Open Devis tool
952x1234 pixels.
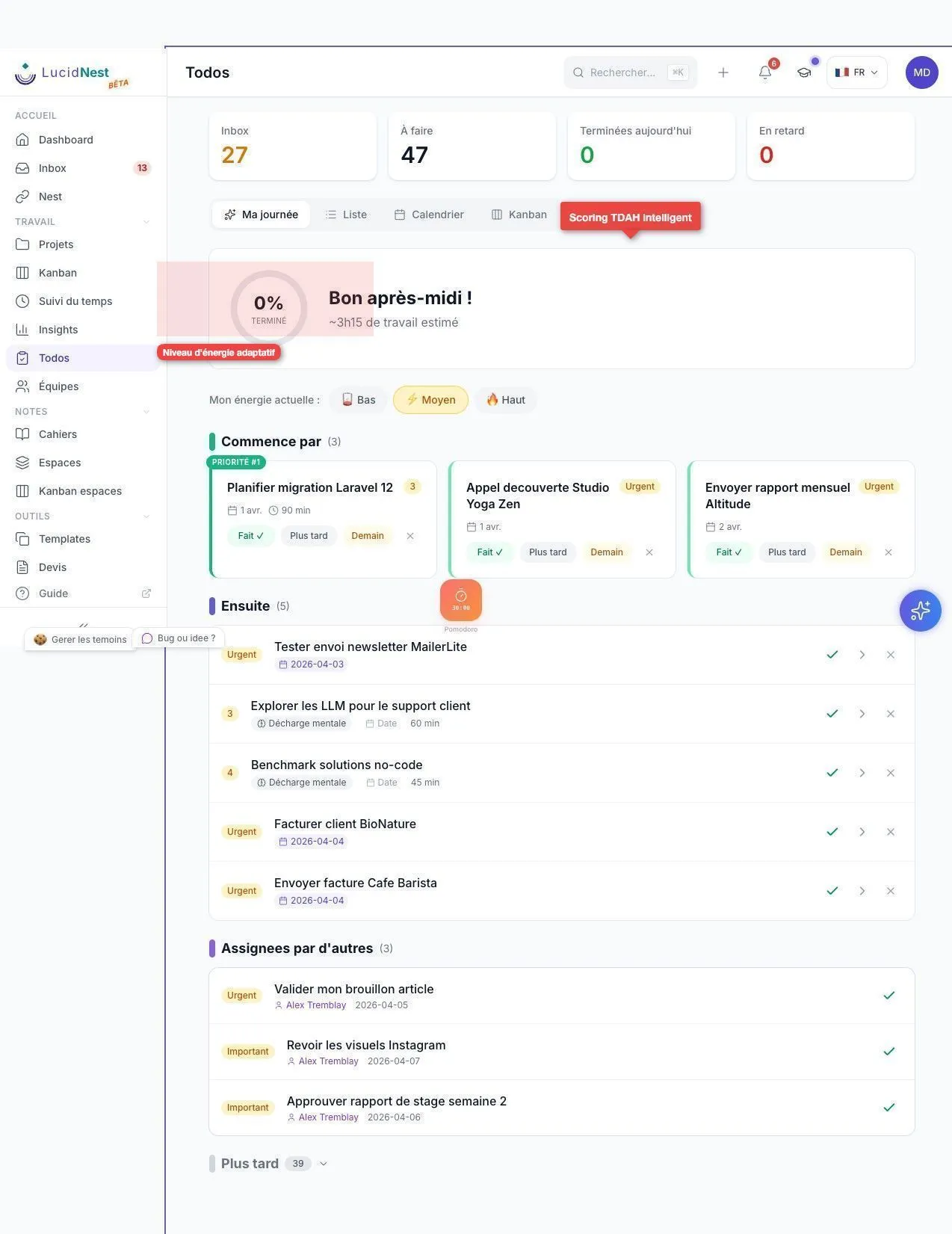pos(83,567)
